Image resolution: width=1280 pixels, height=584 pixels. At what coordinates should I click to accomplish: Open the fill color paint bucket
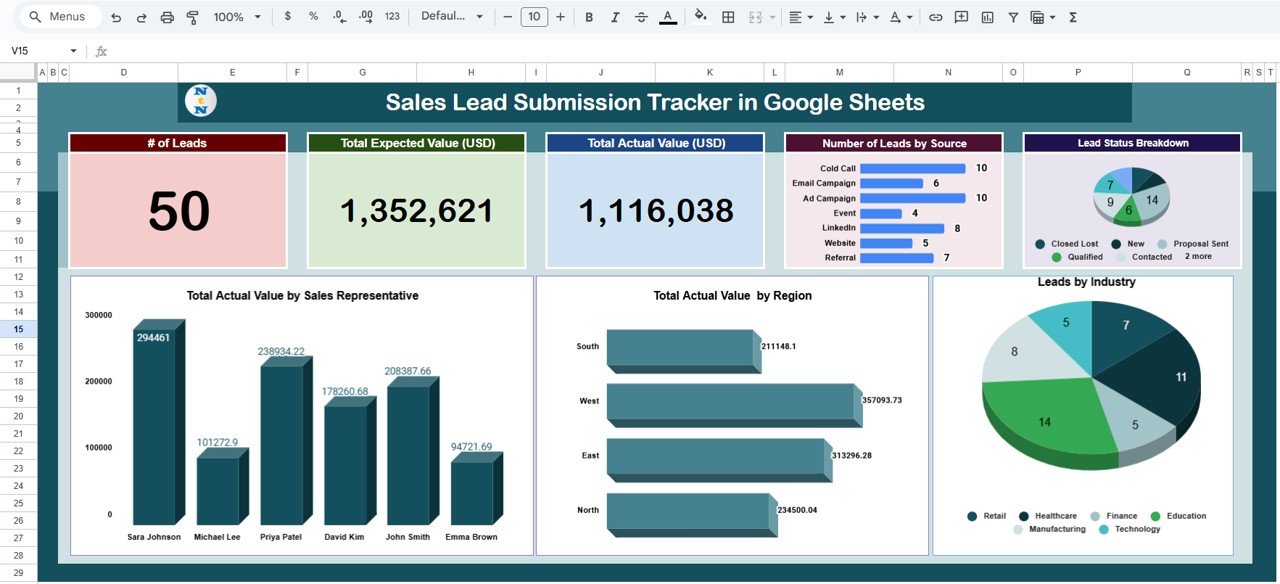point(700,17)
